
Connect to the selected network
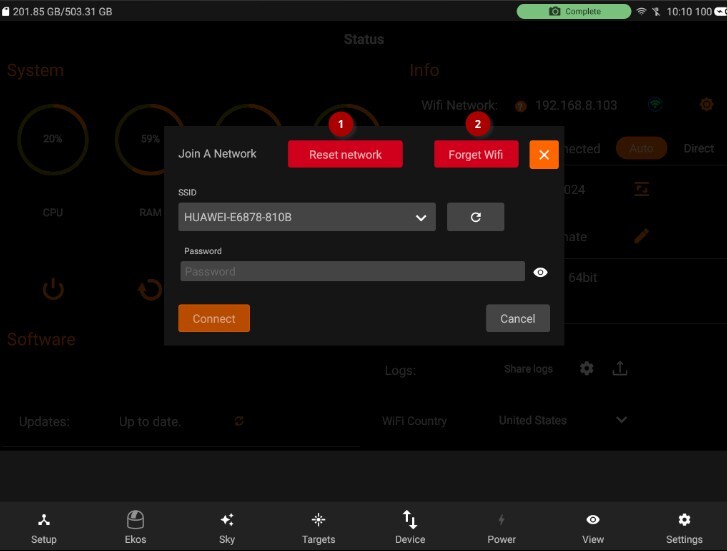click(x=214, y=318)
